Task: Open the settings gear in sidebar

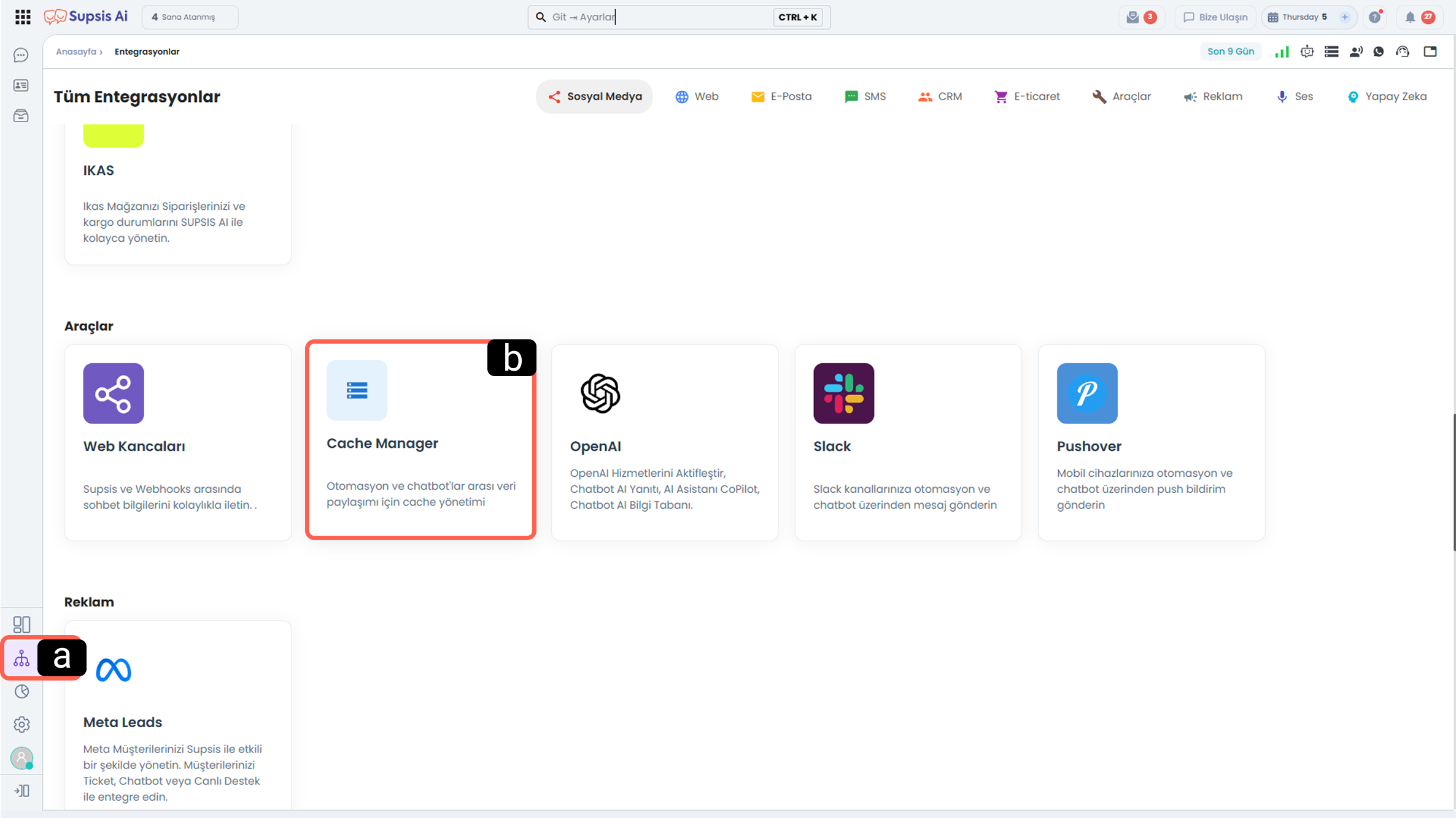Action: tap(21, 725)
